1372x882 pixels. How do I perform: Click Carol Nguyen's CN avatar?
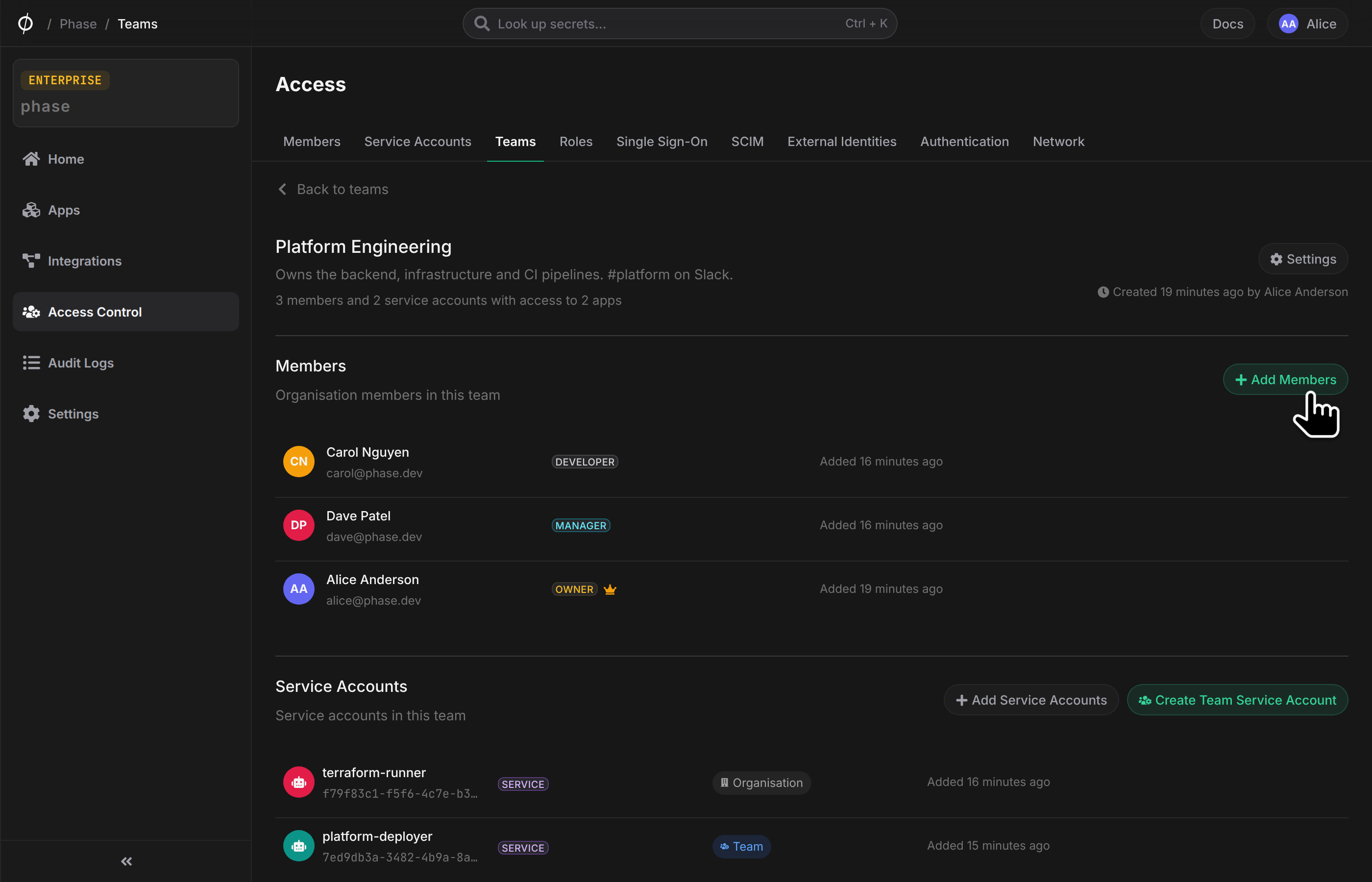click(298, 462)
